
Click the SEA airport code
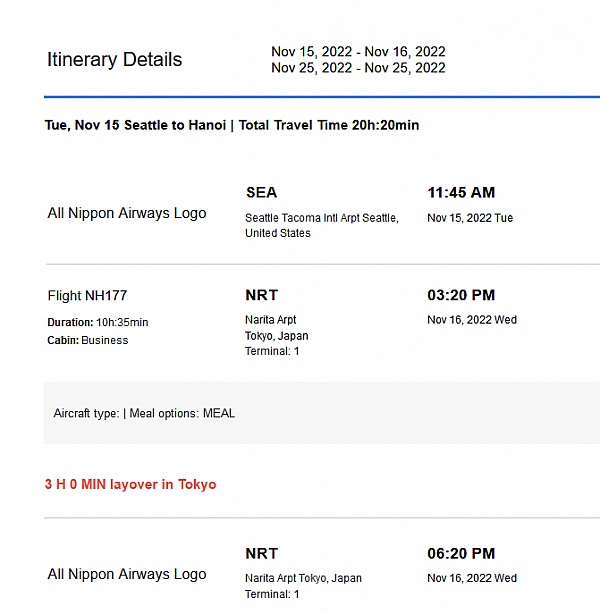pos(261,192)
